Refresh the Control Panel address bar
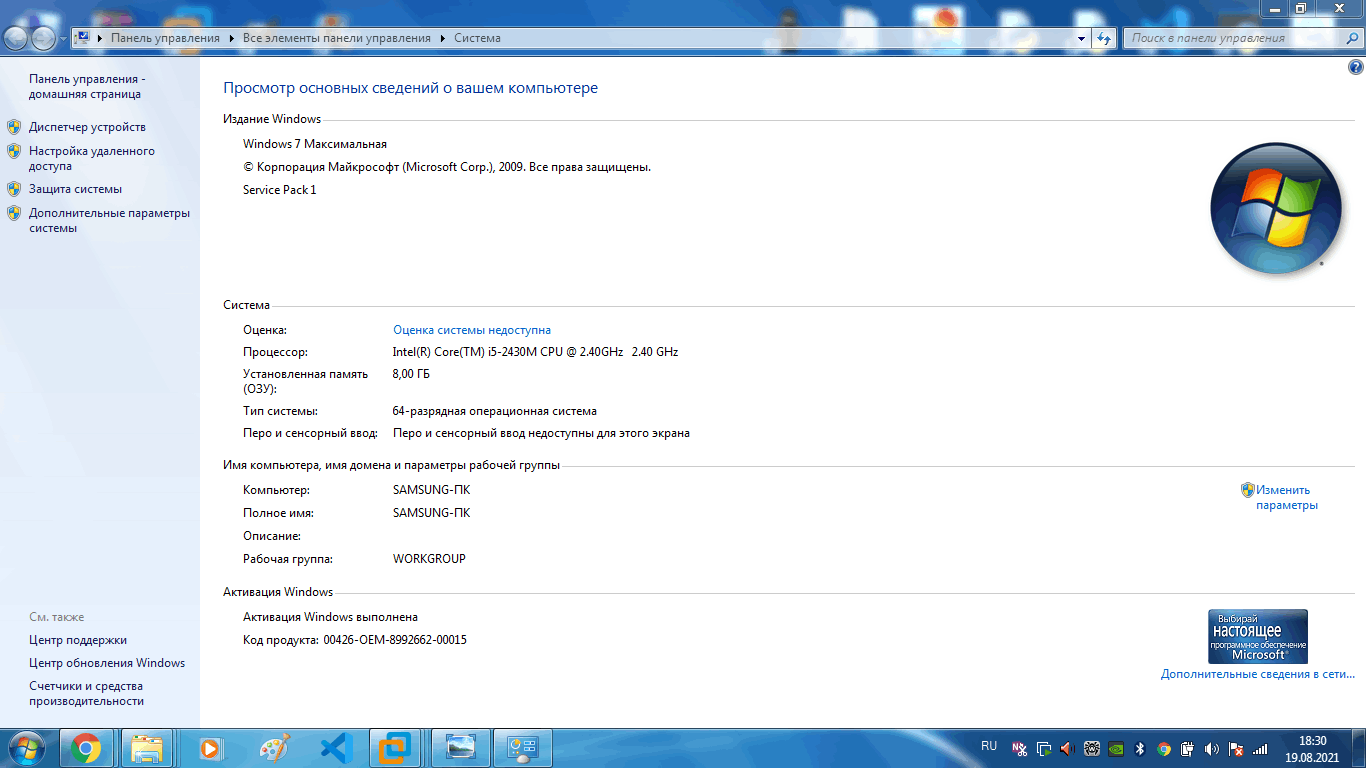 (x=1104, y=38)
